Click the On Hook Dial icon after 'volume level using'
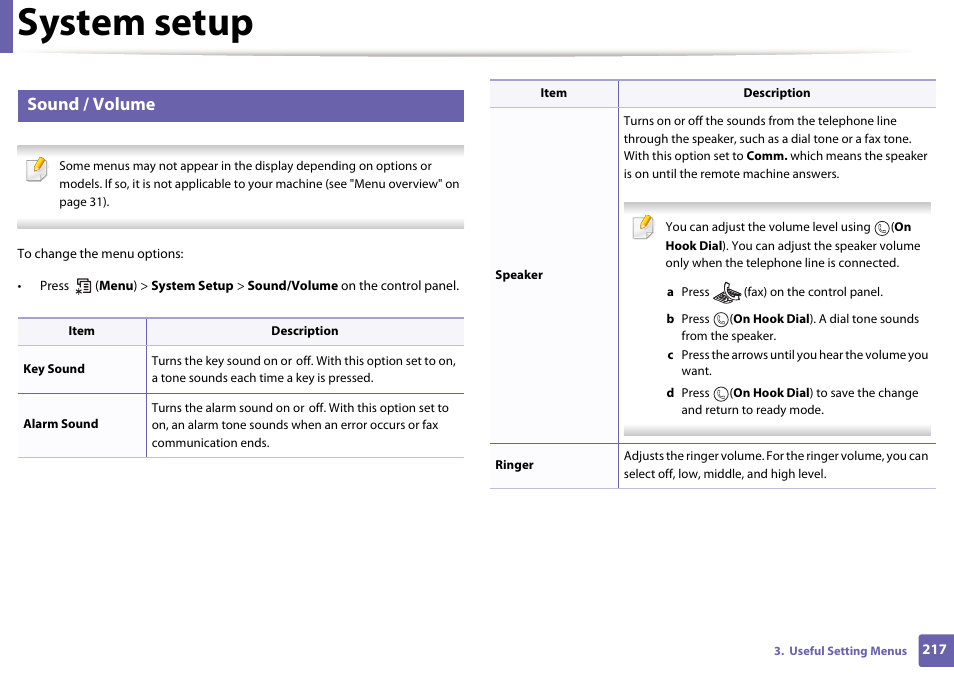 [882, 228]
